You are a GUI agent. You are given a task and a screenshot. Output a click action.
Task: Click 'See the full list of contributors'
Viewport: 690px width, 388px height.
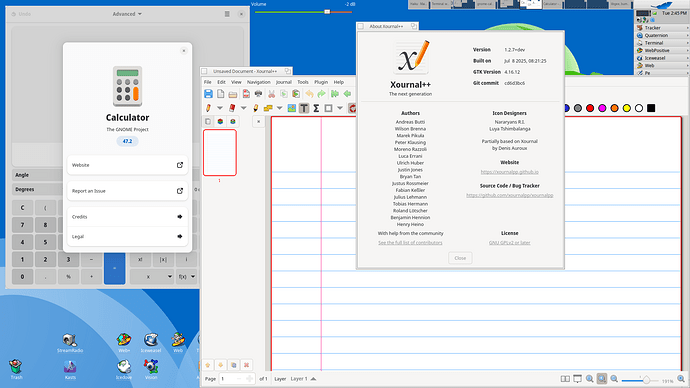click(410, 243)
